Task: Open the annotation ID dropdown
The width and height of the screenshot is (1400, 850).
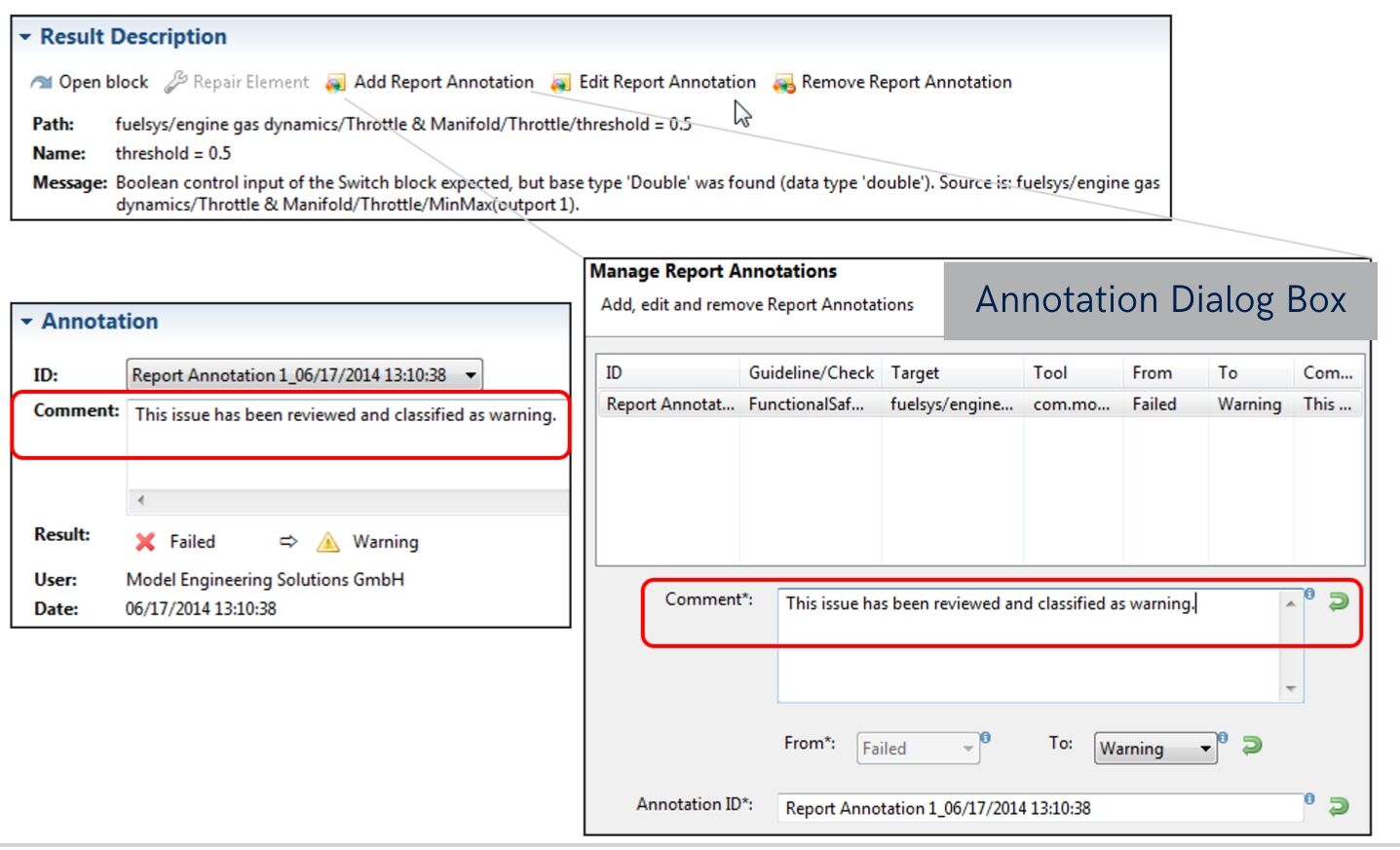Action: 471,375
